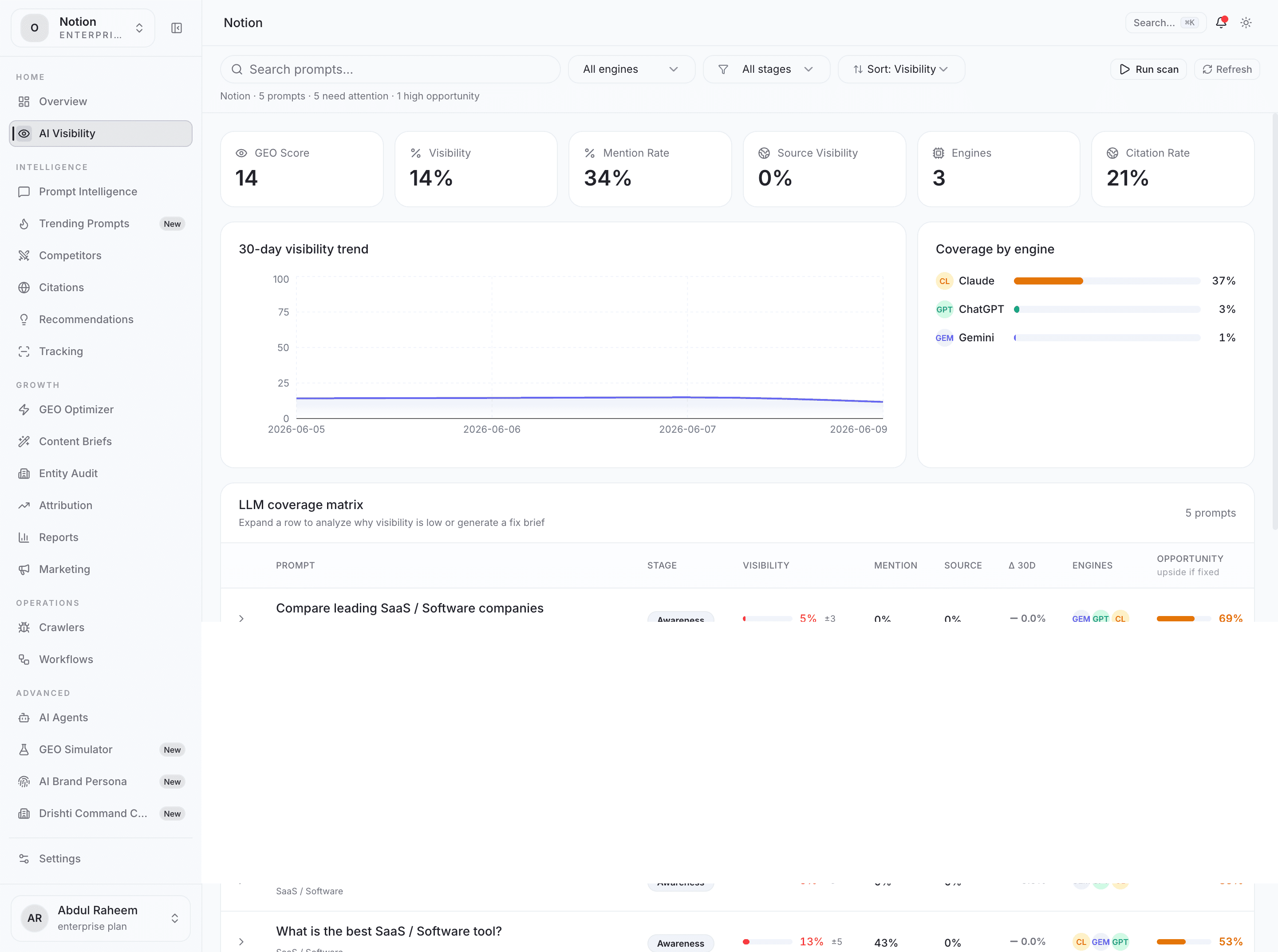Click the Content Briefs wand icon
1278x952 pixels.
click(24, 442)
